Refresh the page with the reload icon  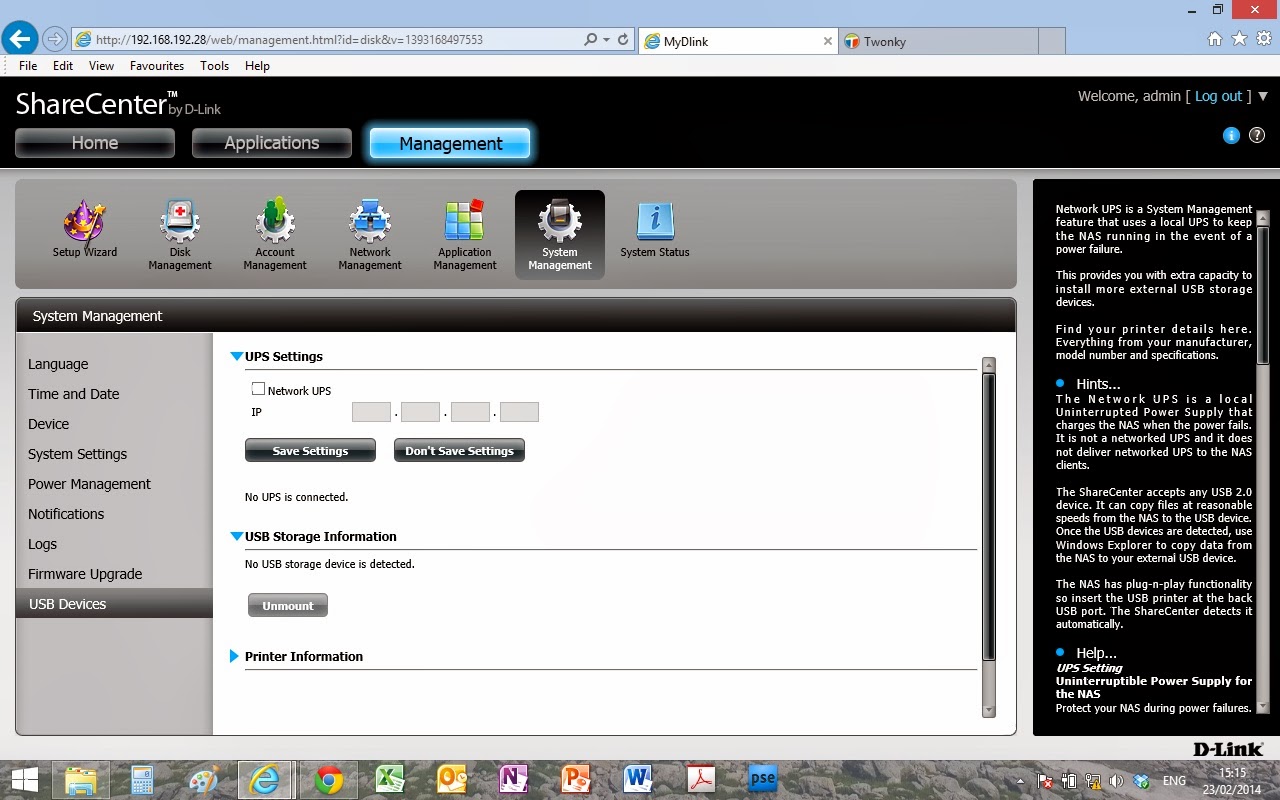(x=623, y=40)
